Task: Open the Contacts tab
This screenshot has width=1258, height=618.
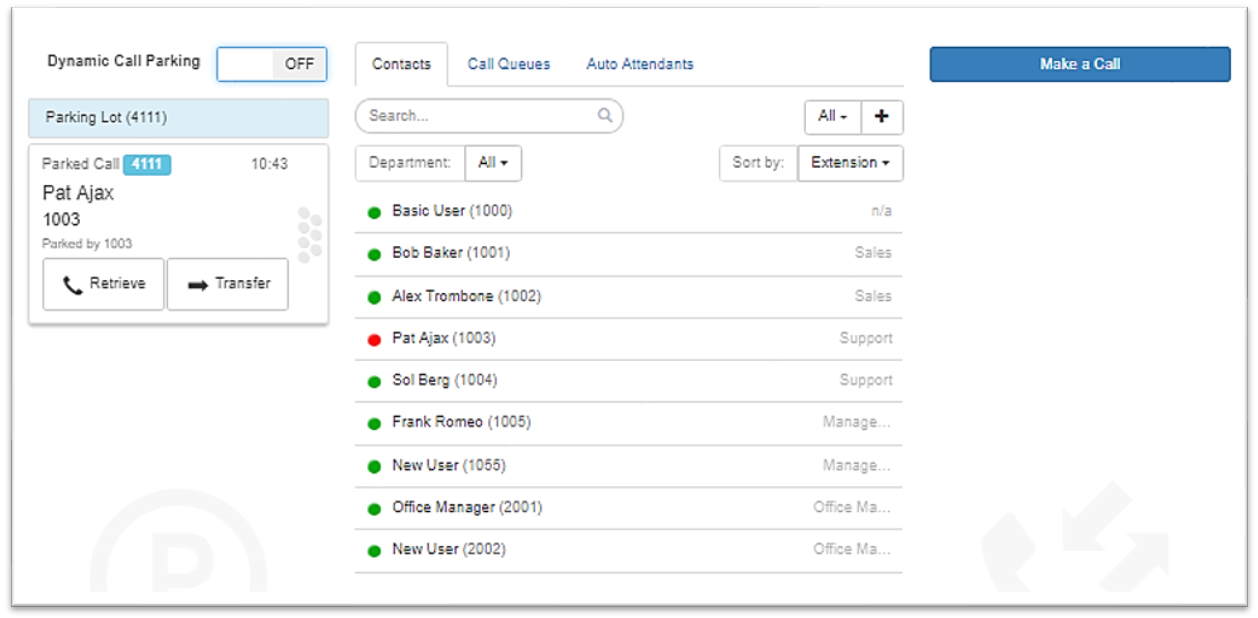Action: pos(401,64)
